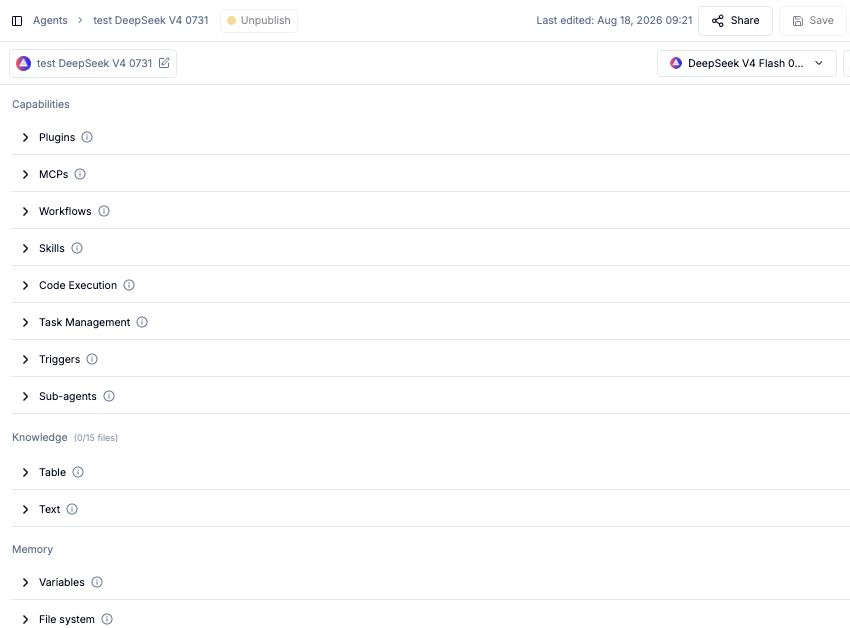Click the info icon next to Variables
This screenshot has height=628, width=850.
96,582
